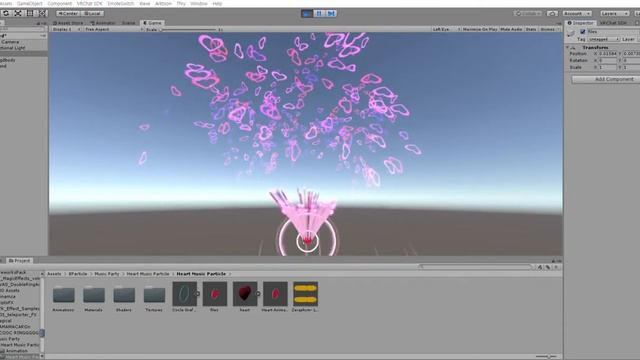The image size is (640, 360).
Task: Click the Step frame button
Action: (331, 13)
